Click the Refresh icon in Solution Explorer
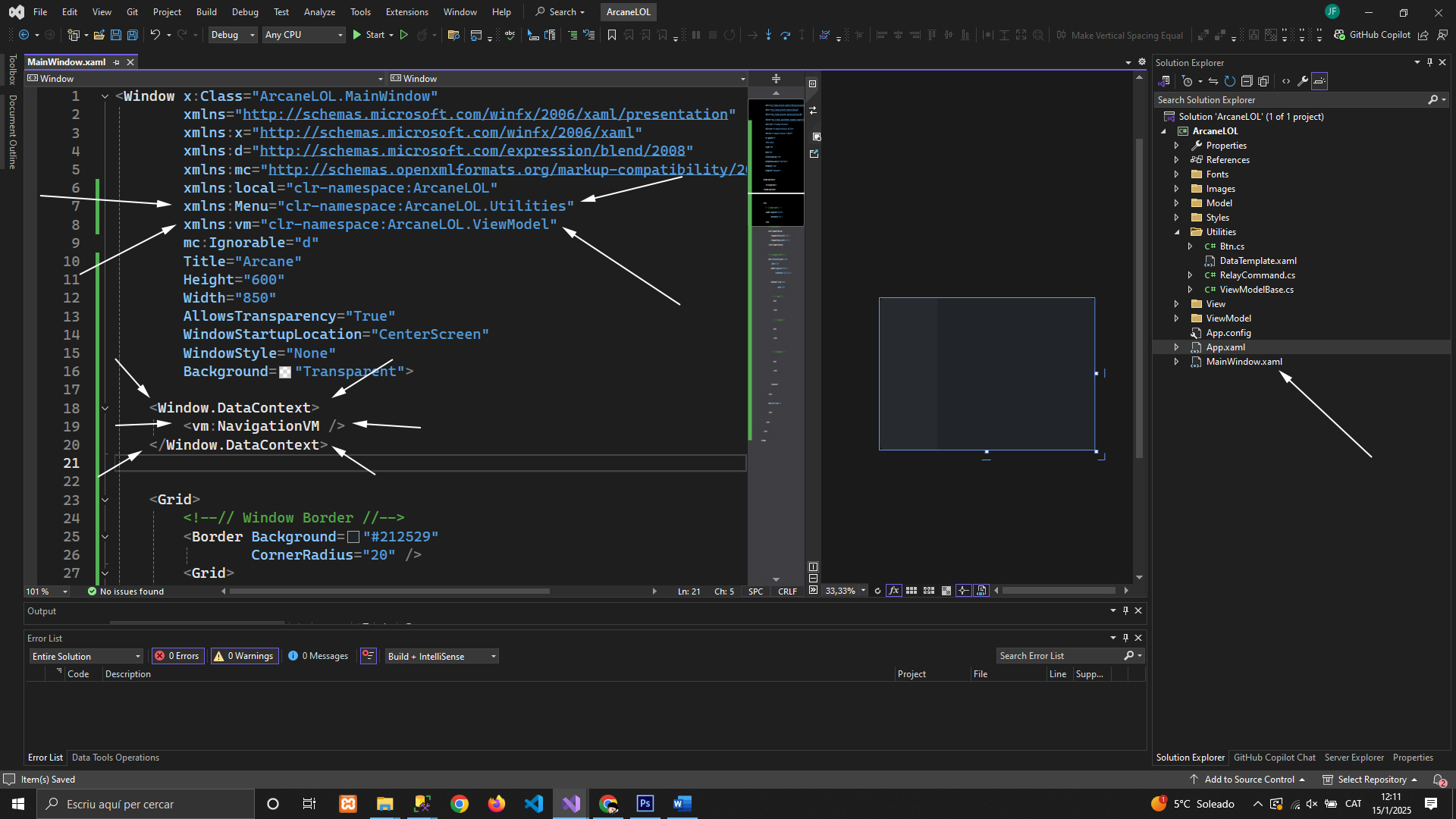Viewport: 1456px width, 819px height. pyautogui.click(x=1230, y=81)
